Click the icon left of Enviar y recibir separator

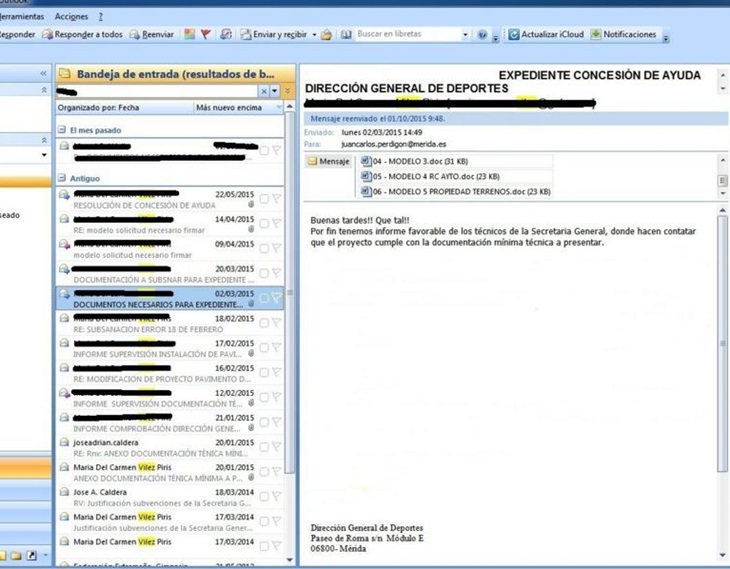coord(226,34)
